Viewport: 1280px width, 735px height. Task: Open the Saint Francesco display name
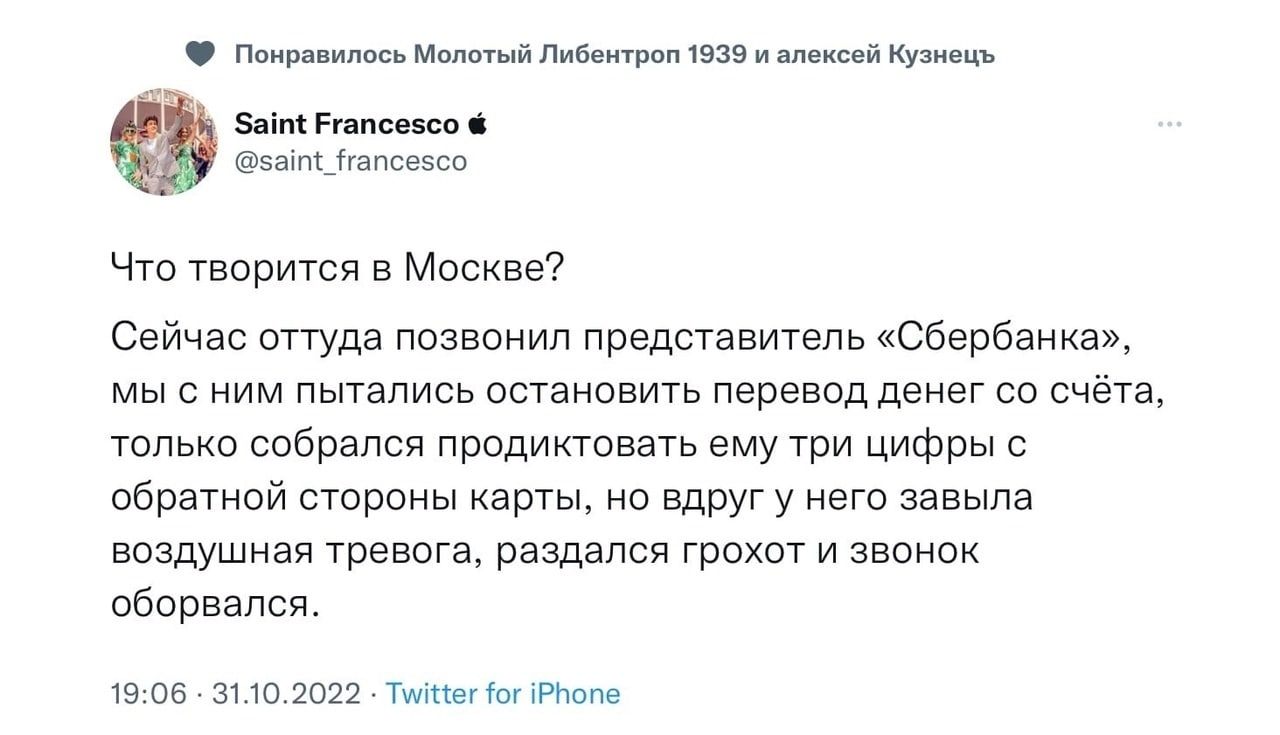pos(347,125)
